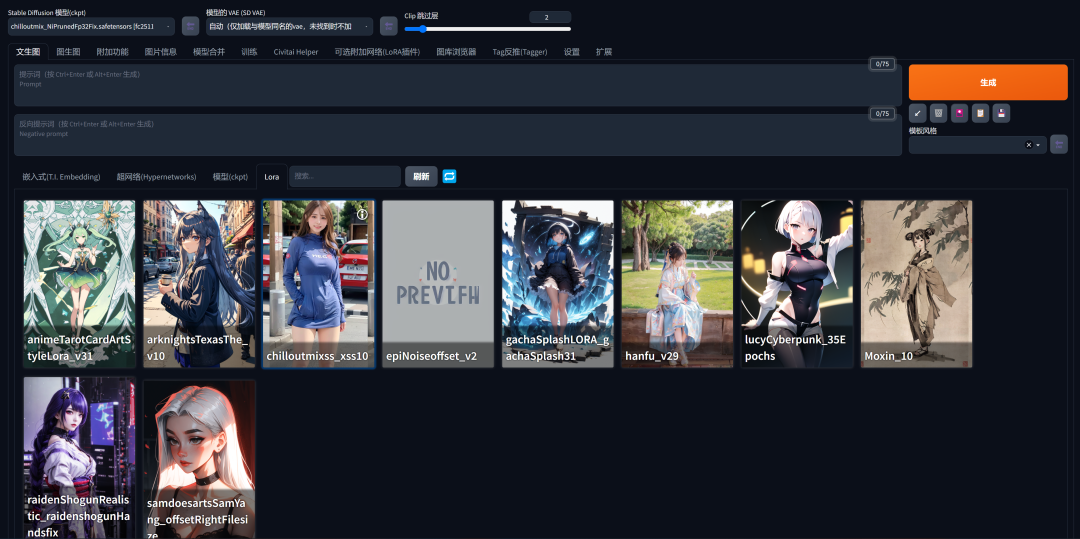
Task: Open the 训练 tab
Action: (x=249, y=52)
